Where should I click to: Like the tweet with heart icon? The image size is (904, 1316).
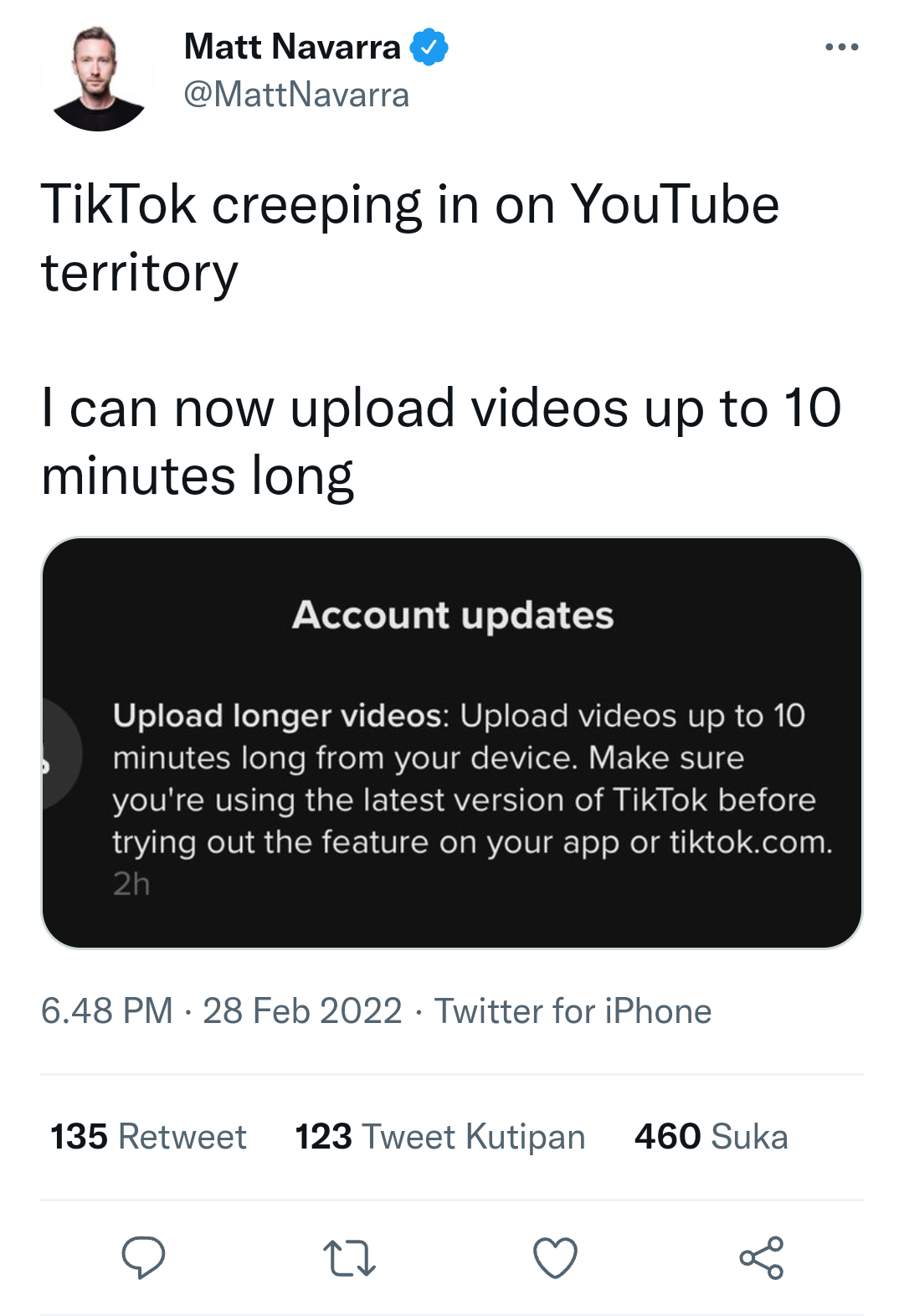tap(556, 1257)
